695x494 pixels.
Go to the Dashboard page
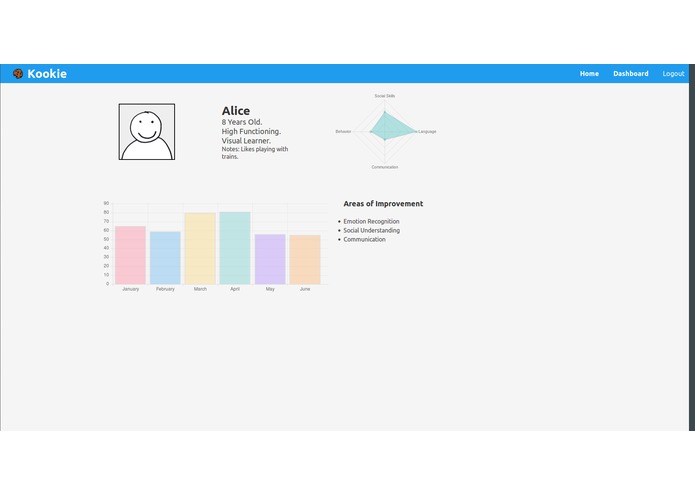point(631,74)
